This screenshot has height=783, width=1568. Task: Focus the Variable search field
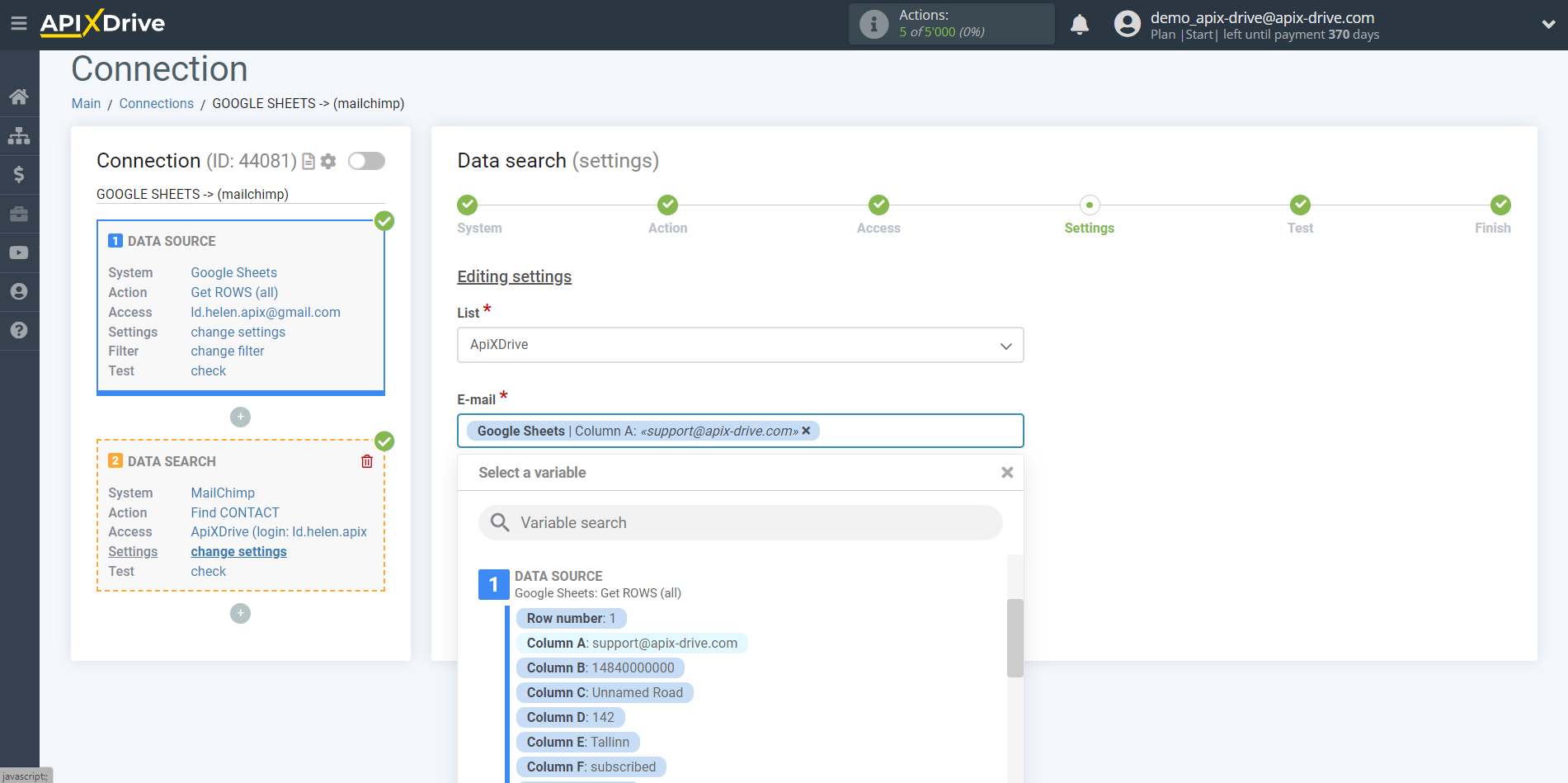[x=741, y=522]
